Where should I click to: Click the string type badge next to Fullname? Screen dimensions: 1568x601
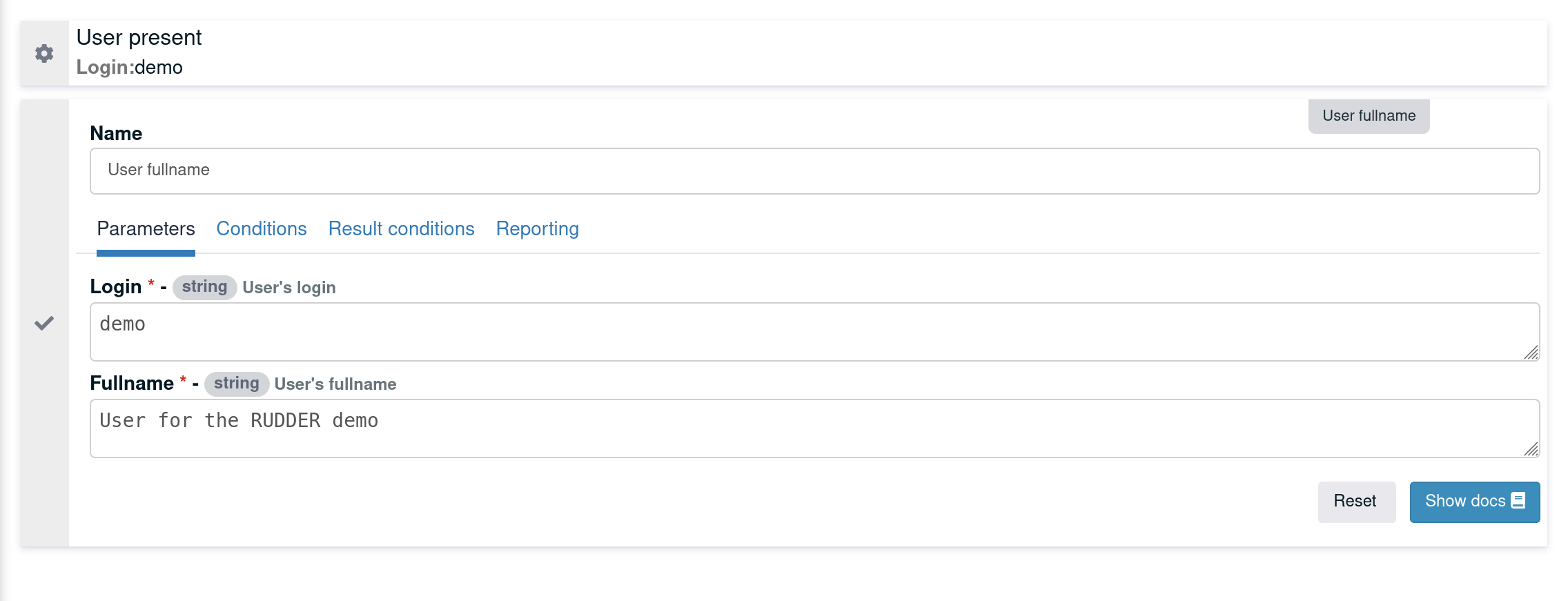237,383
